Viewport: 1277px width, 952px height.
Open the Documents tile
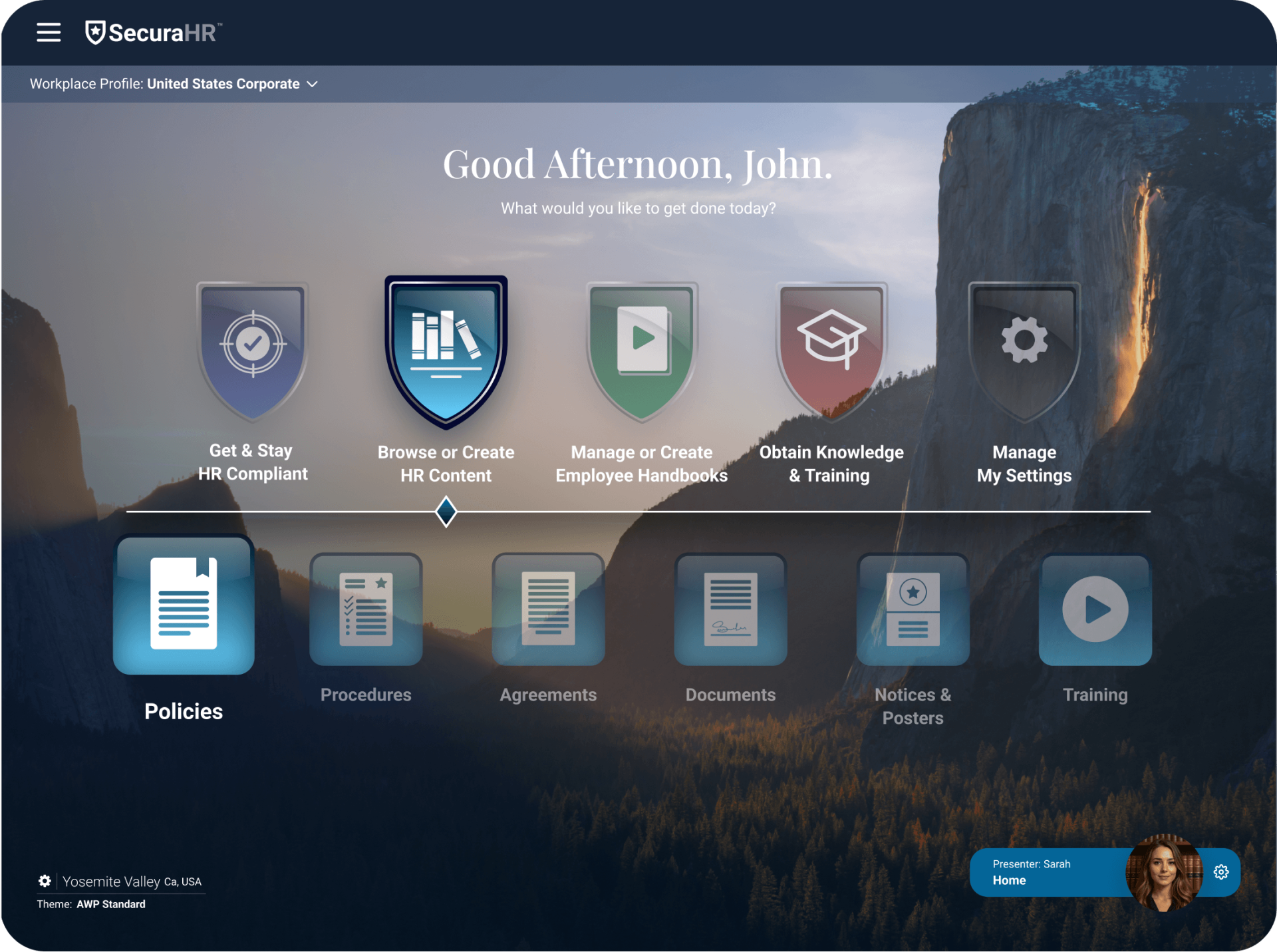pyautogui.click(x=730, y=609)
